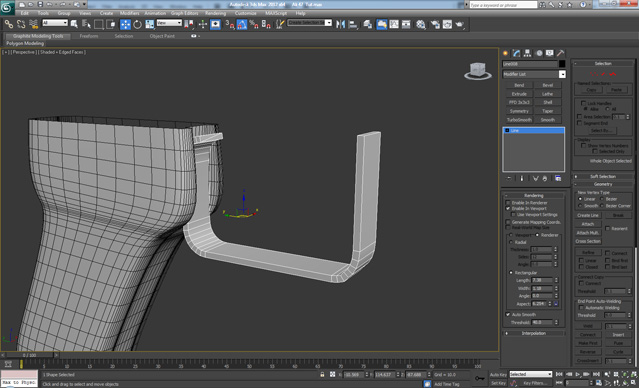639x388 pixels.
Task: Click the Refine button
Action: 588,253
